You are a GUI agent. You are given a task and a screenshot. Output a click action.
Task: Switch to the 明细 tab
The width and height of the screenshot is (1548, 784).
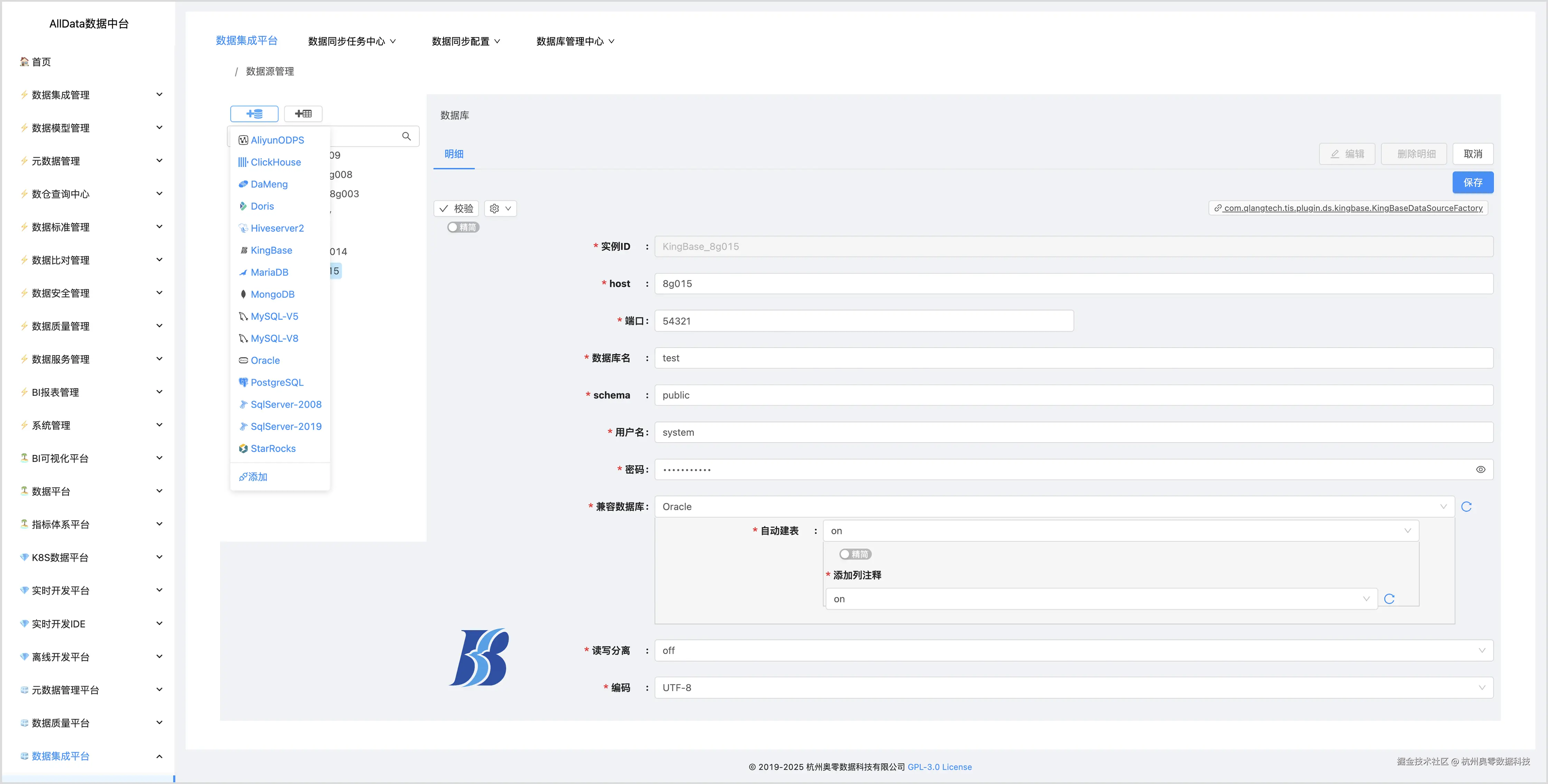click(x=454, y=154)
